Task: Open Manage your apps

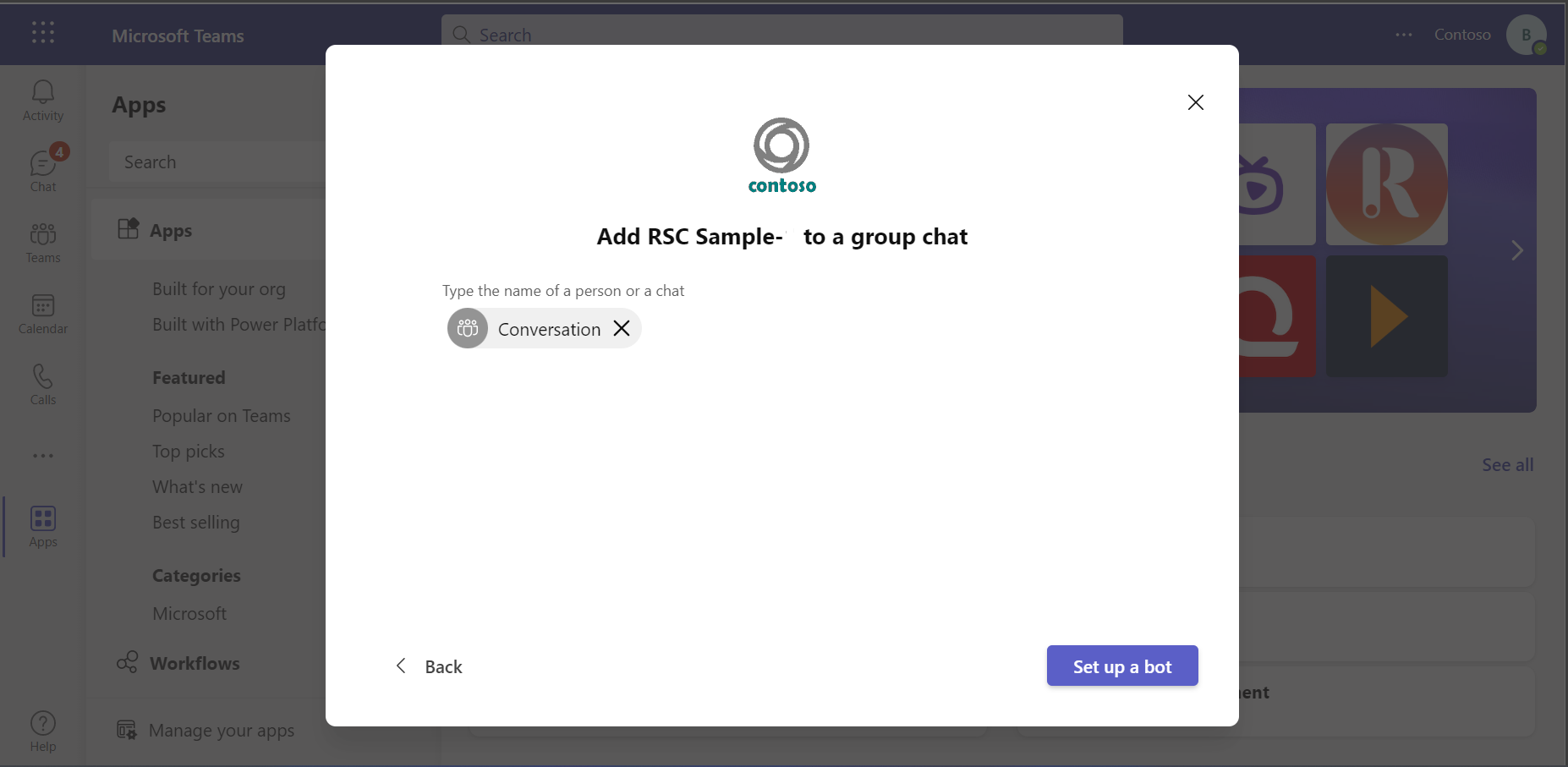Action: 206,730
